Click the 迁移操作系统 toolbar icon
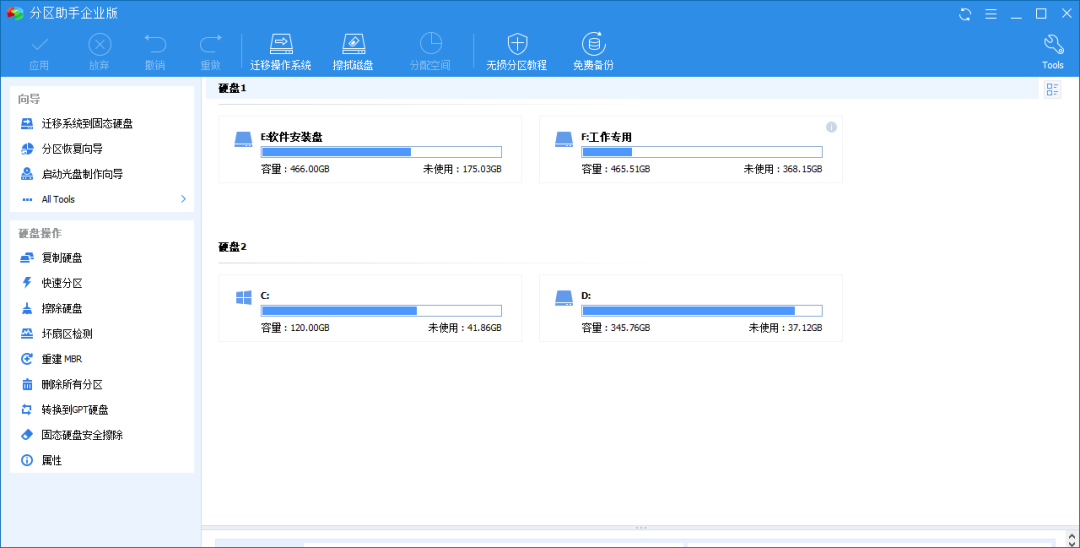The image size is (1080, 548). [281, 44]
